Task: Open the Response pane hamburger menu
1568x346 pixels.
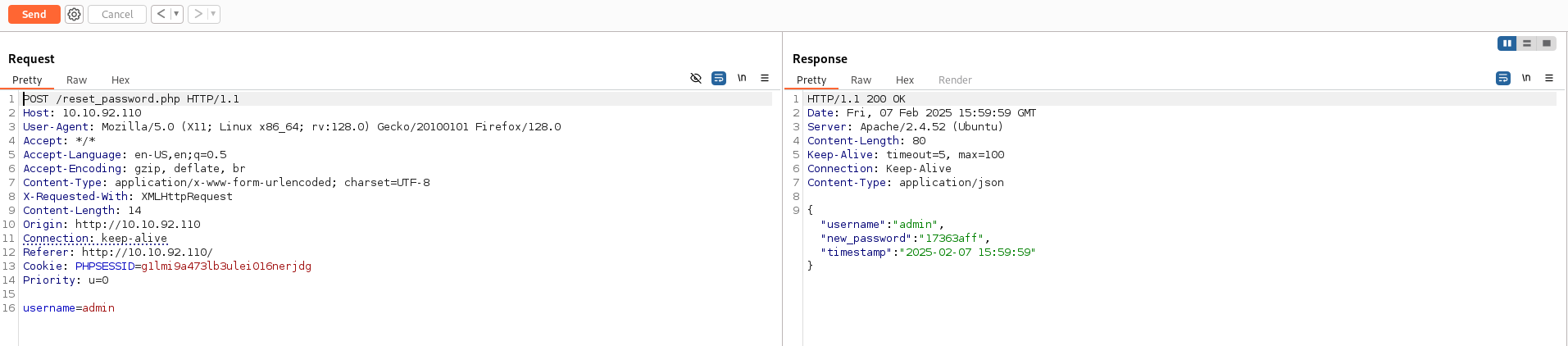Action: [1549, 78]
